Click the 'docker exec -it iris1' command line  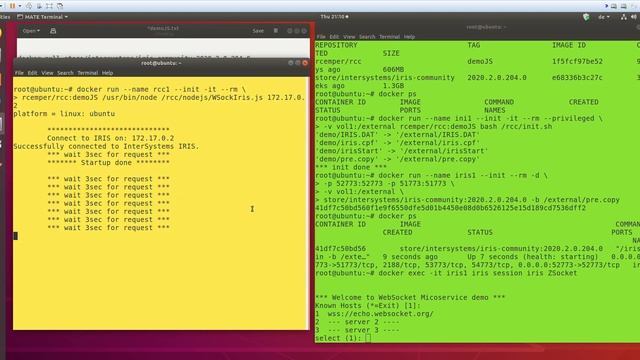point(446,273)
